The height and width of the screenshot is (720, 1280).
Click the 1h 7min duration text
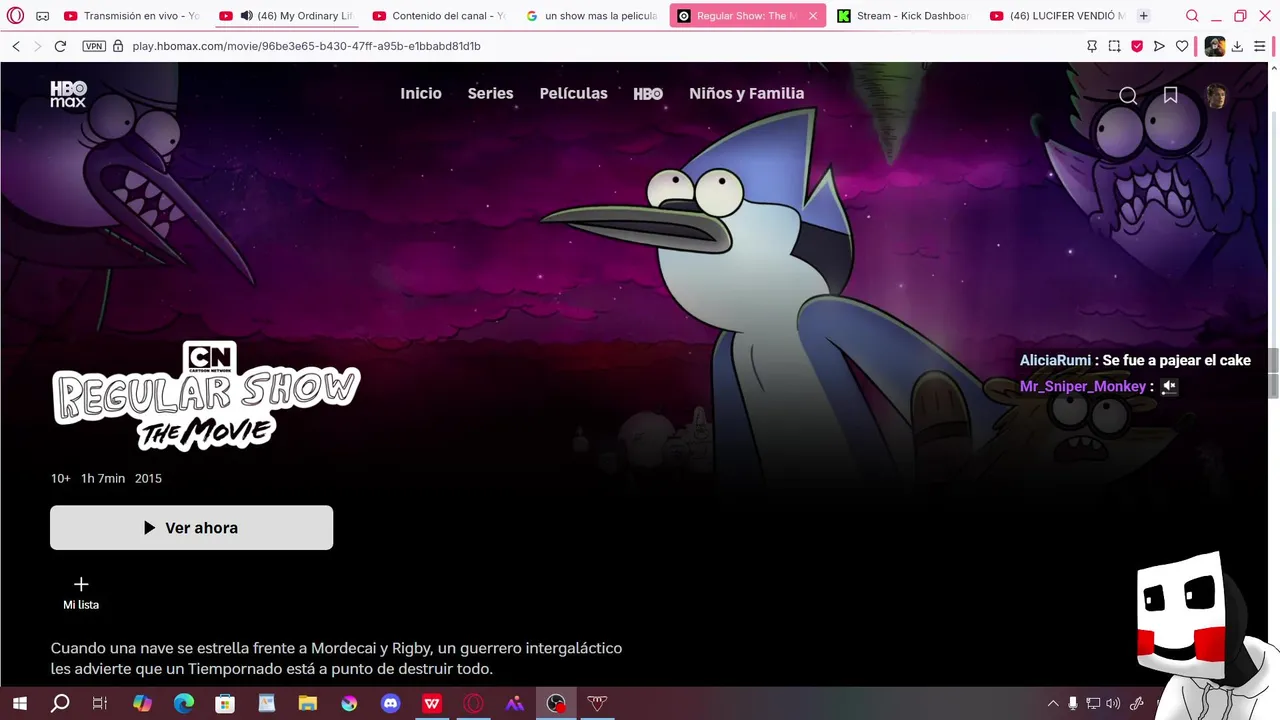click(103, 478)
